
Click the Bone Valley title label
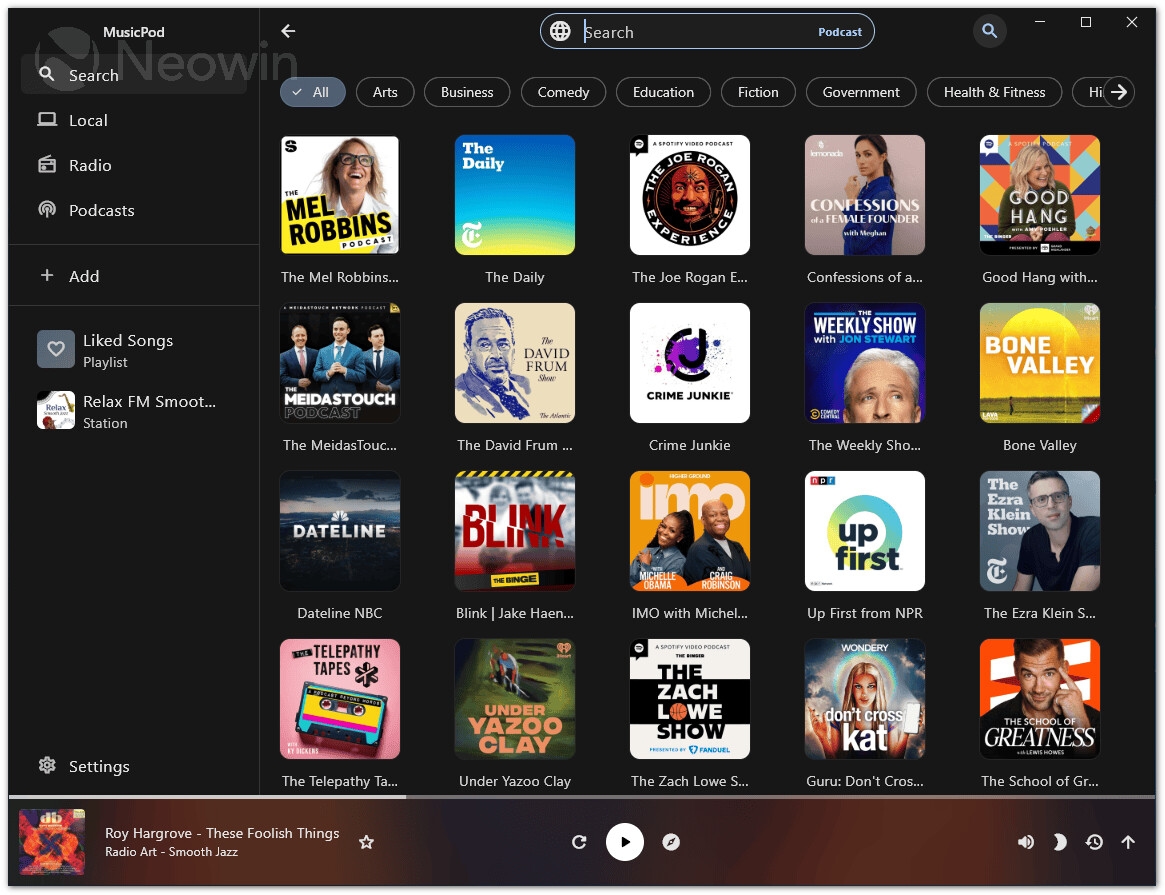pyautogui.click(x=1039, y=445)
